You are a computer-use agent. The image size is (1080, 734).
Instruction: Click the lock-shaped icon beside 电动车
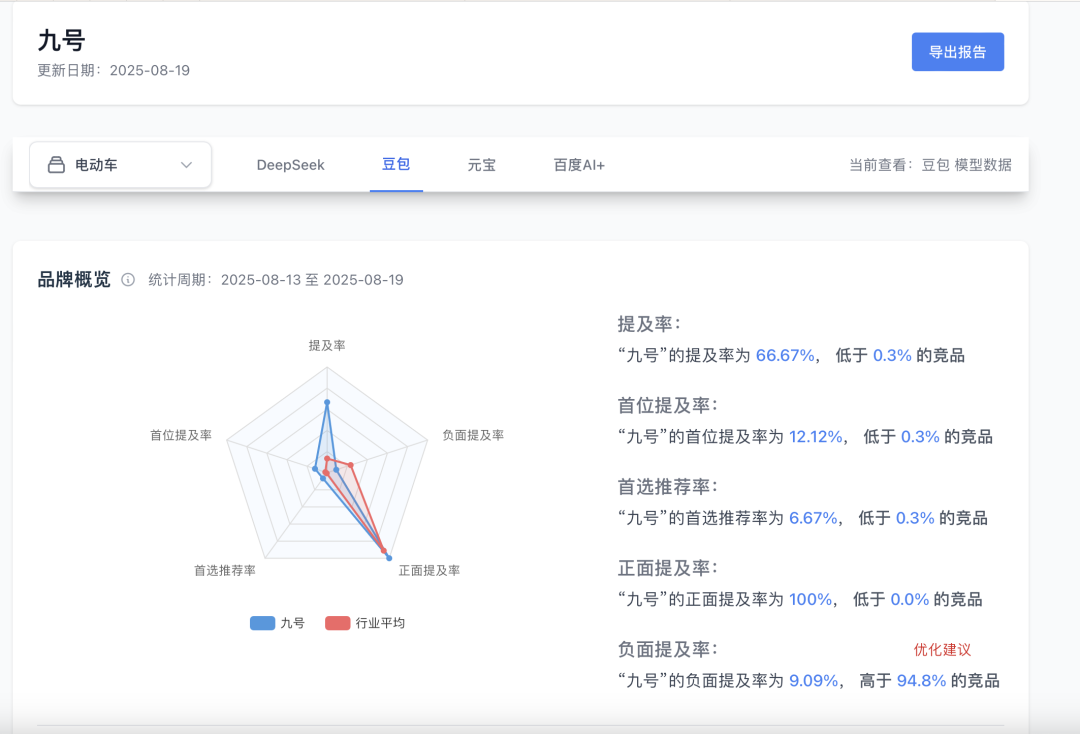pyautogui.click(x=56, y=165)
